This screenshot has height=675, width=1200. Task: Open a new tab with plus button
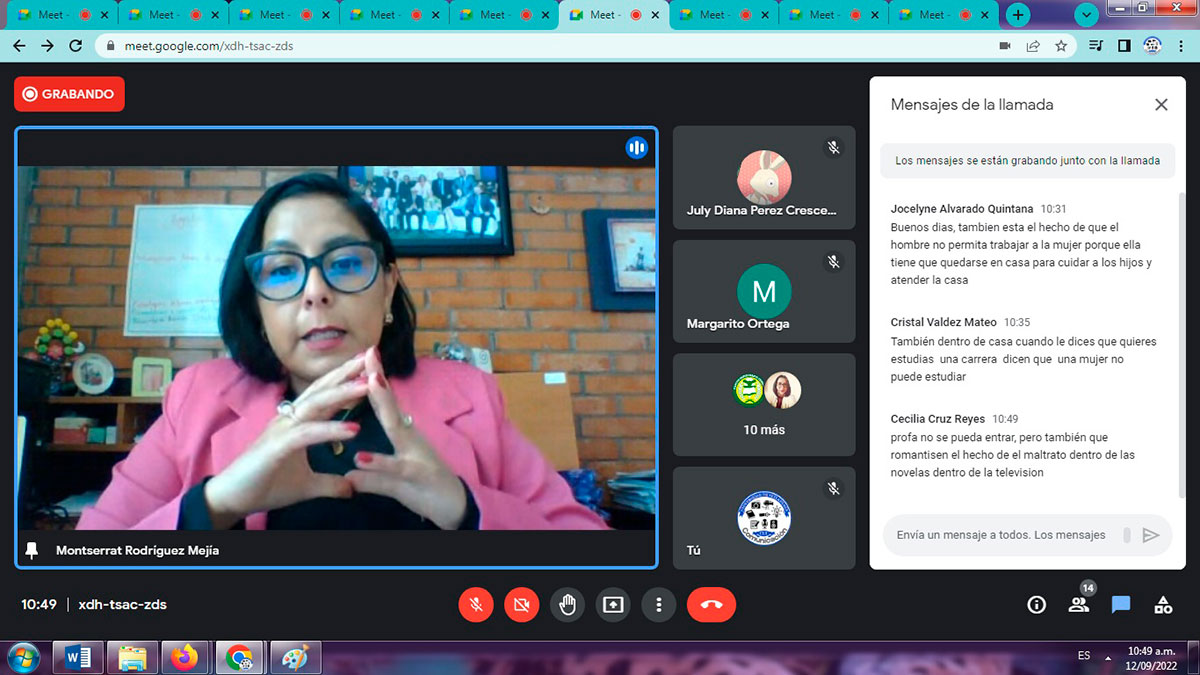[1018, 15]
